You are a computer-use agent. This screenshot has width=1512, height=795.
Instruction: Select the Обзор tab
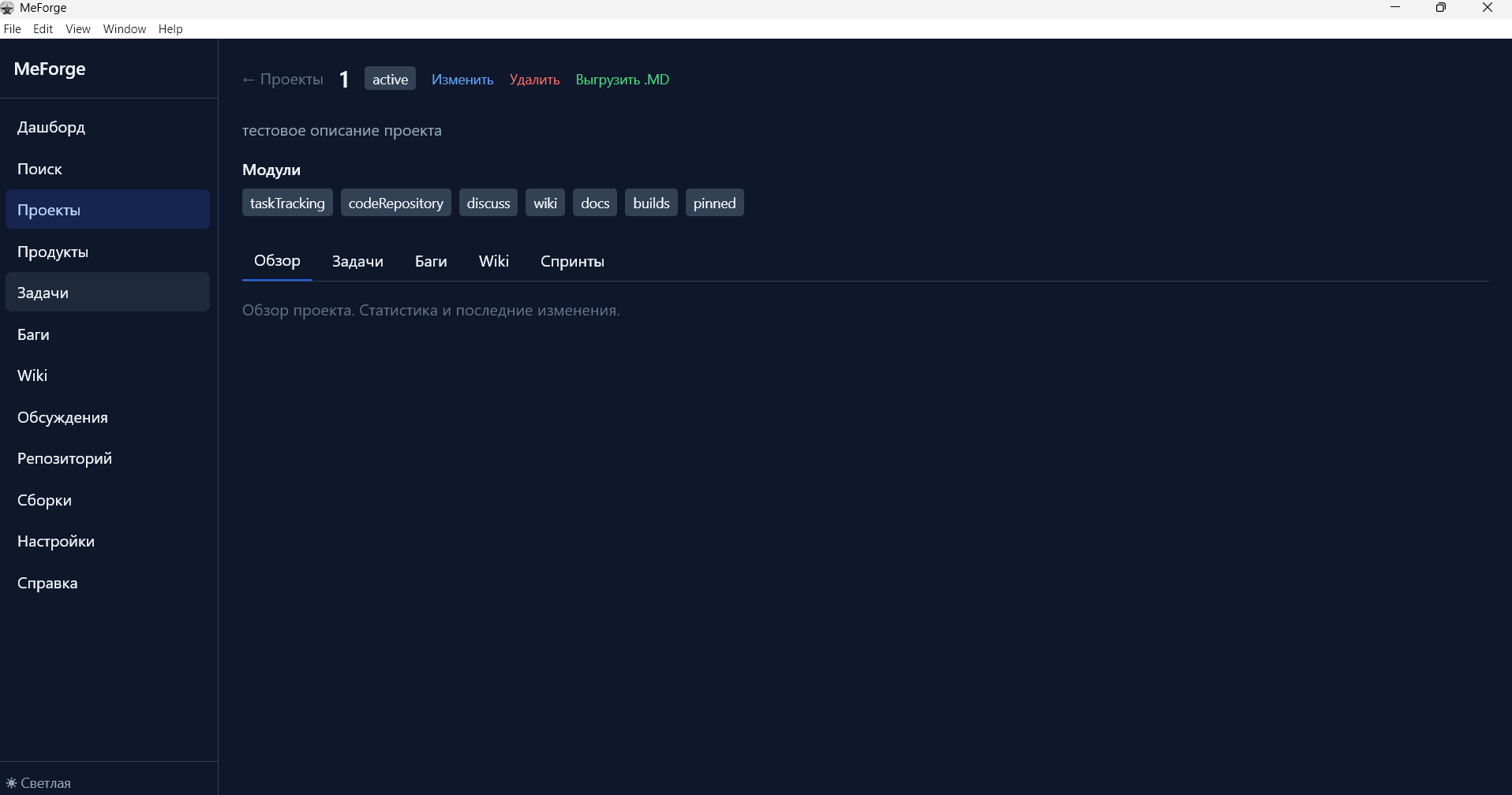(x=277, y=261)
